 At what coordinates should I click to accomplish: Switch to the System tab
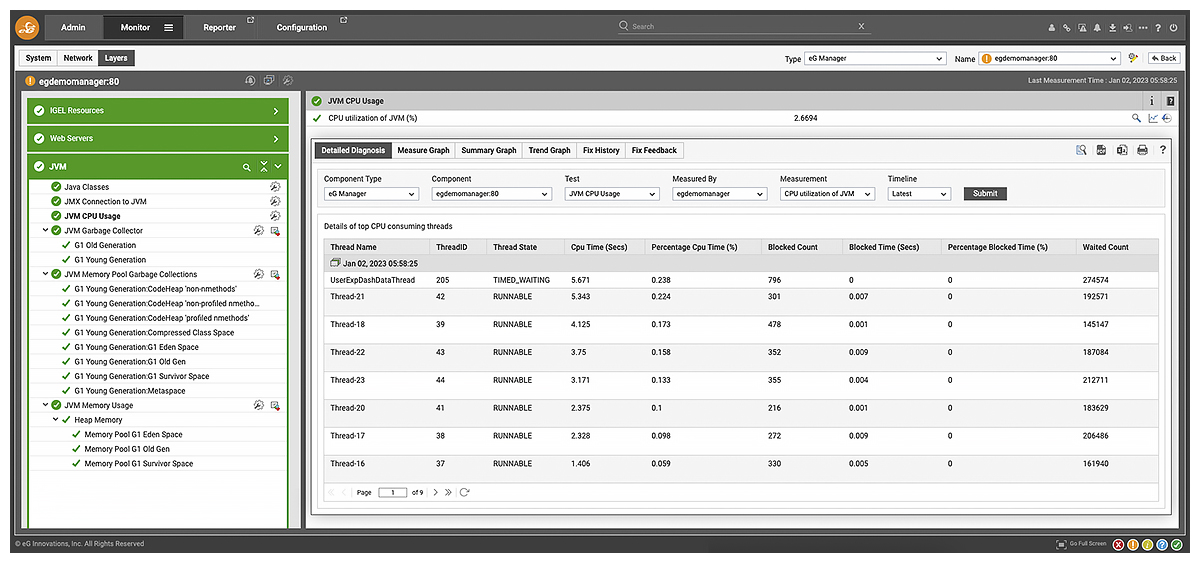tap(39, 59)
